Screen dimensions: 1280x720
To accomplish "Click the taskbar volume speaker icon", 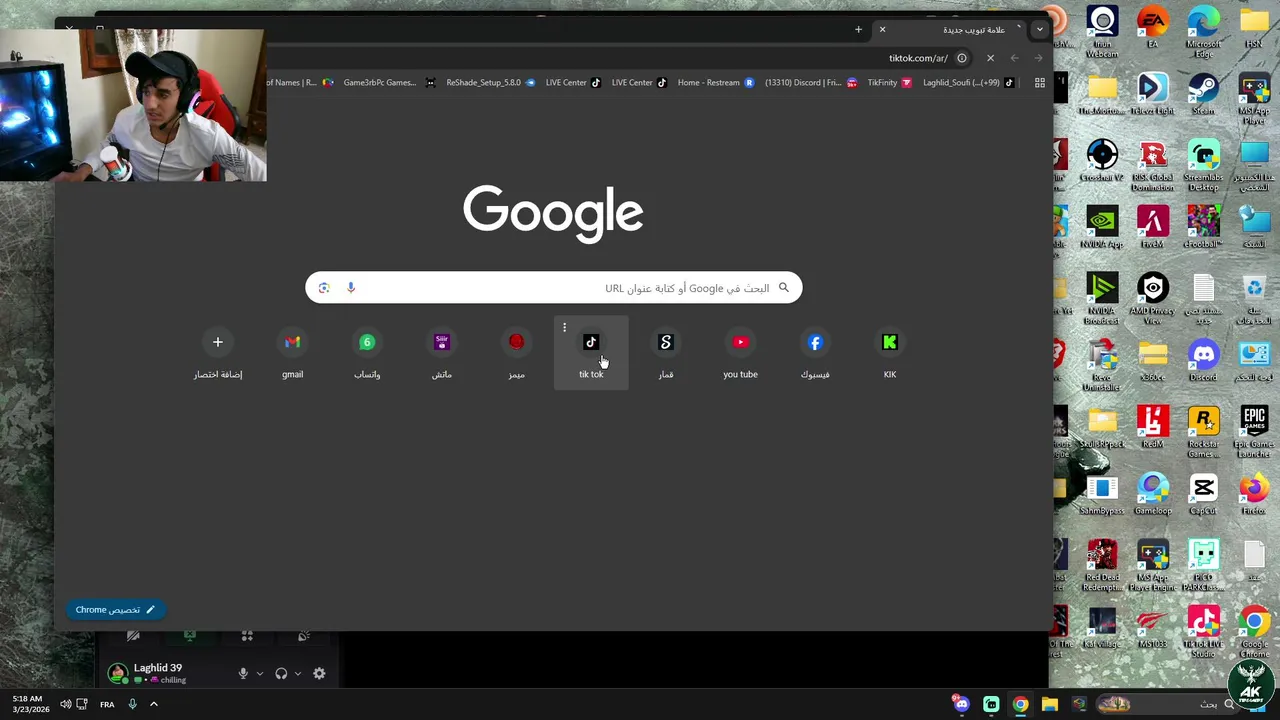I will [x=65, y=704].
